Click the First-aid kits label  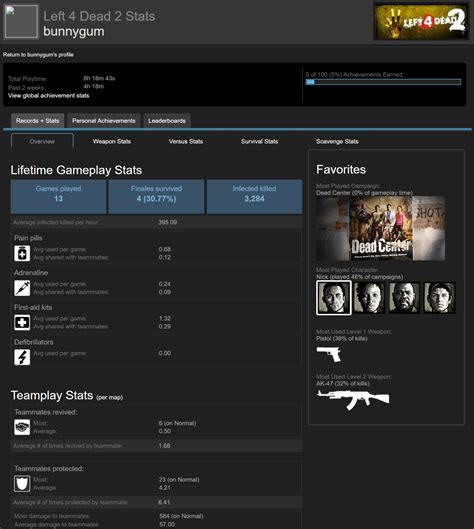[x=33, y=307]
